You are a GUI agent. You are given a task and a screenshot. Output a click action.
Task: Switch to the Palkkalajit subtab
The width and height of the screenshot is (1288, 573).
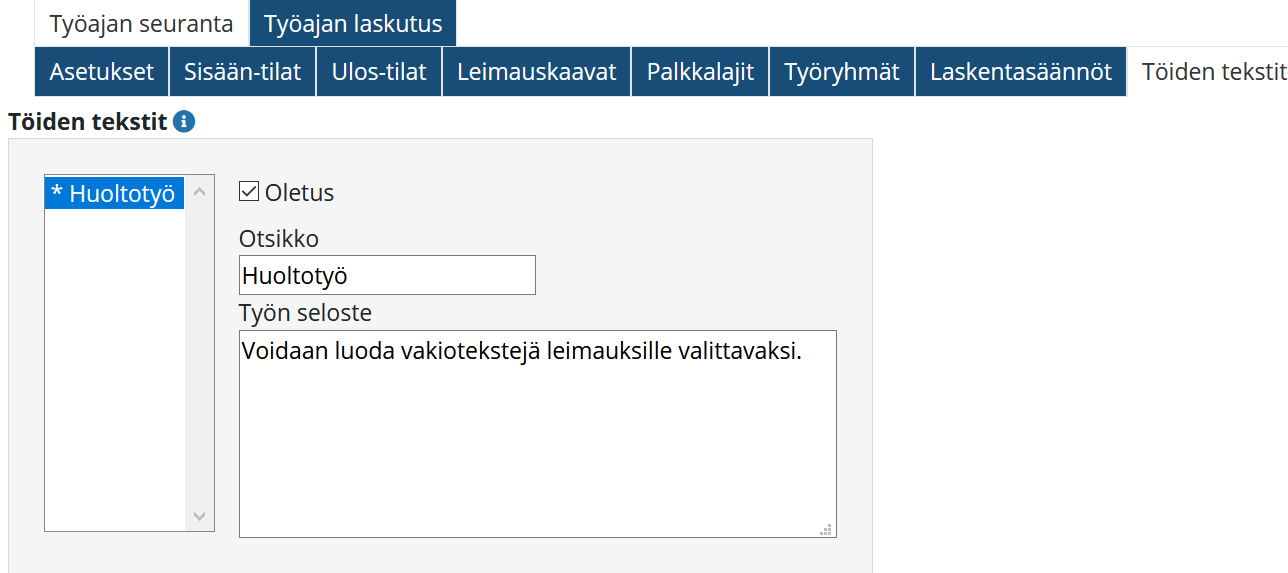[x=700, y=72]
